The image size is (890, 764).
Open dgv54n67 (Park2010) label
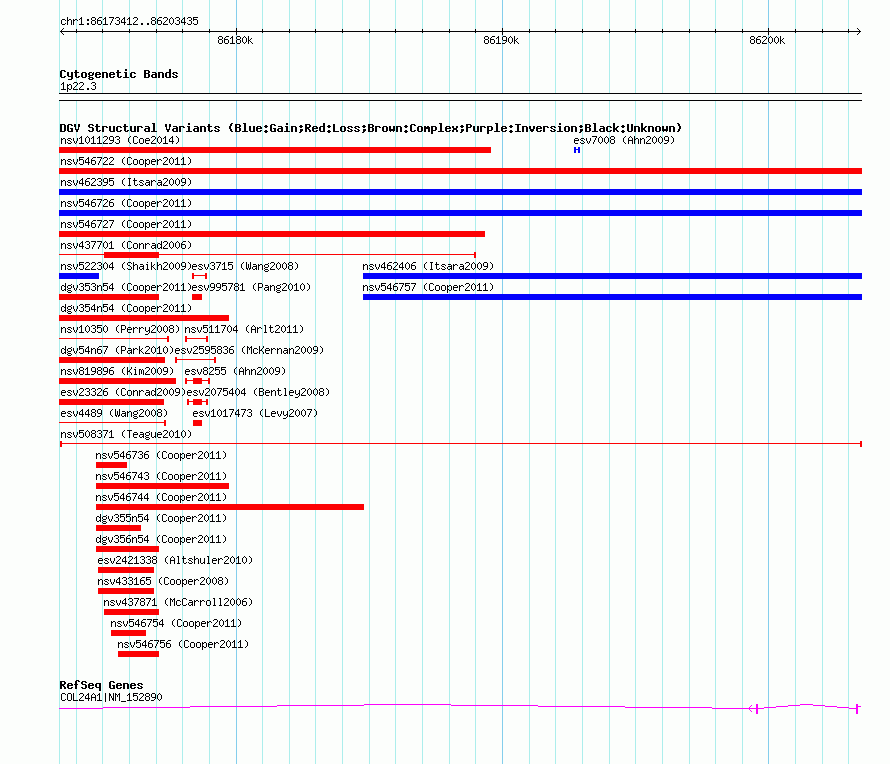click(116, 350)
